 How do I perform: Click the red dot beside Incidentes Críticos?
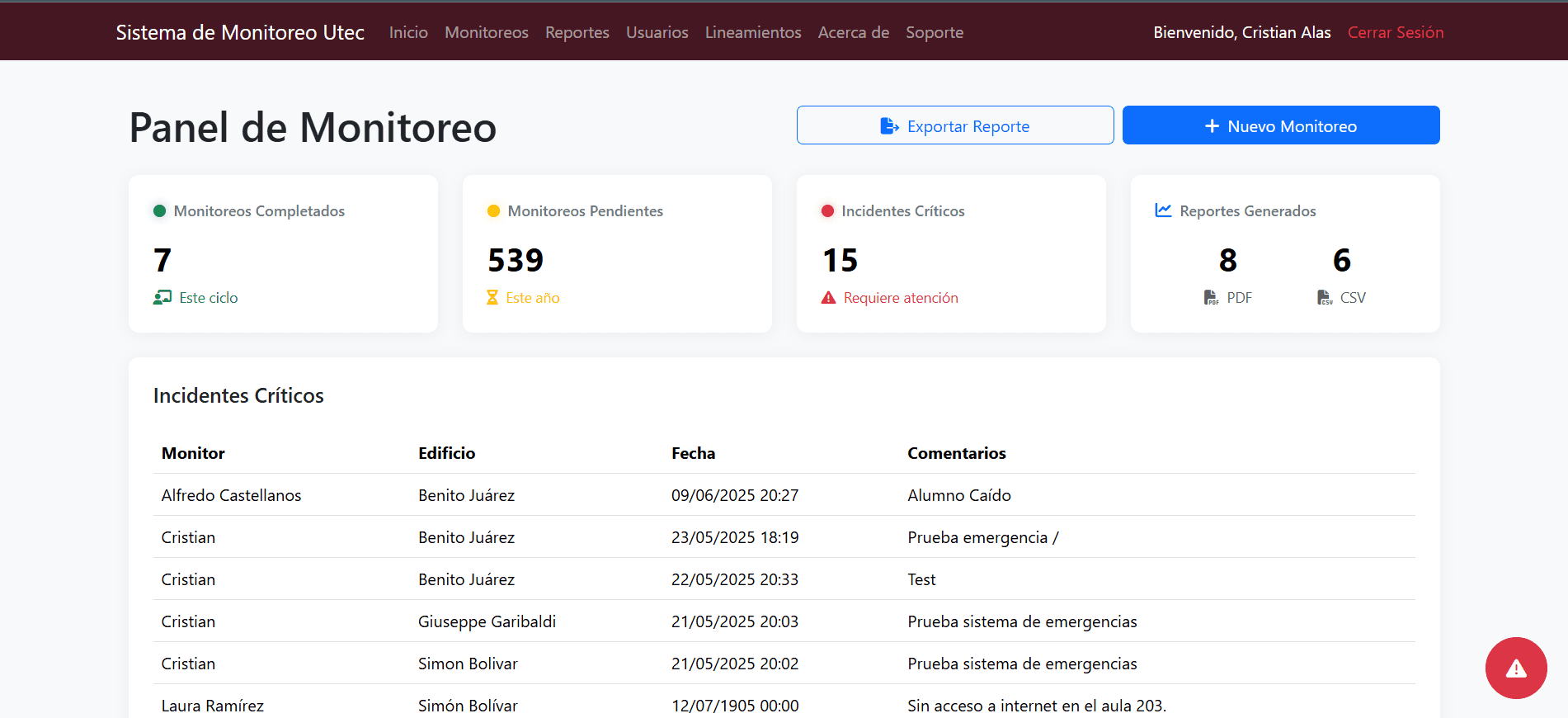coord(827,211)
